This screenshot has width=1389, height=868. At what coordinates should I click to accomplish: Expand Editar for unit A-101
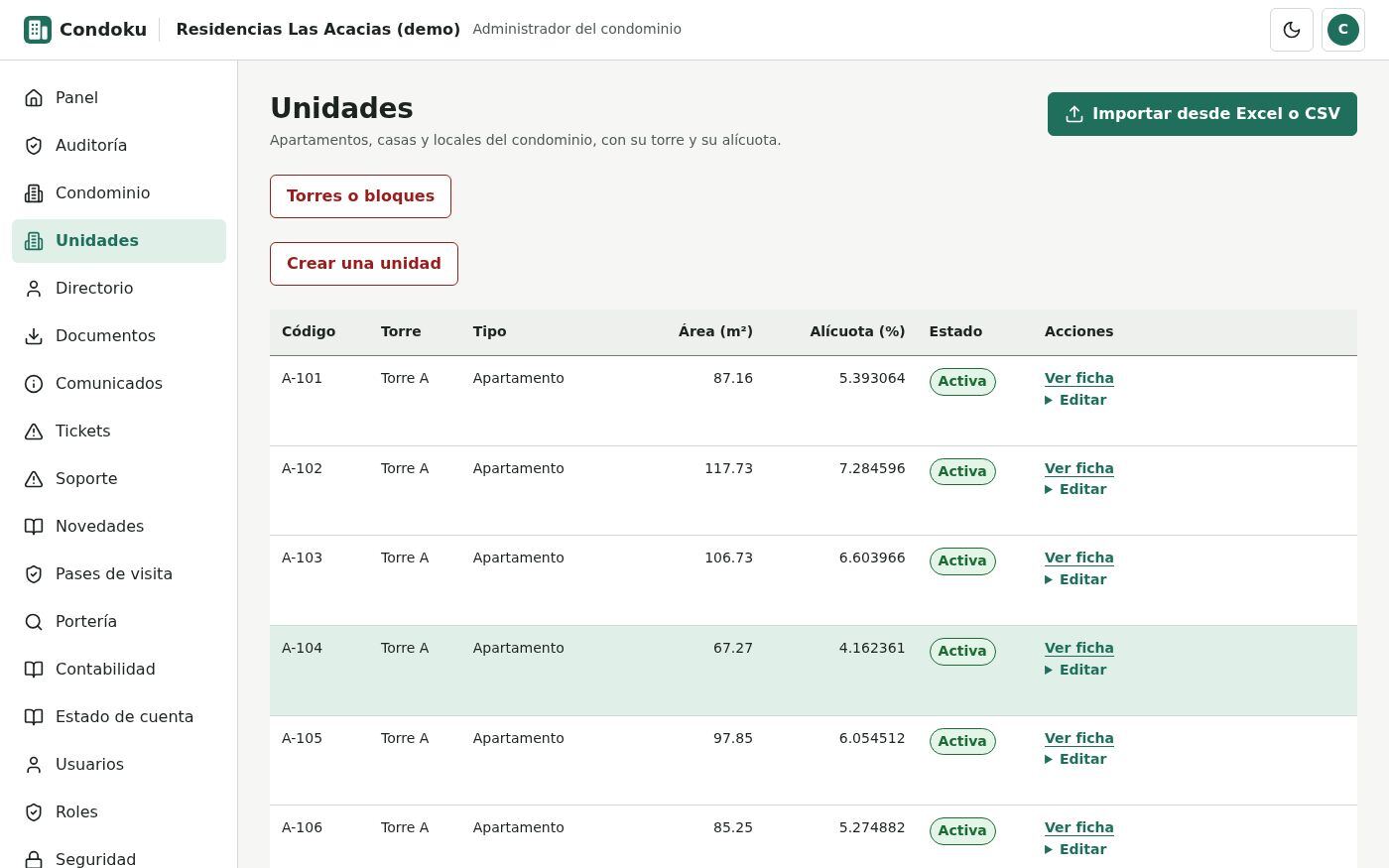[1075, 400]
